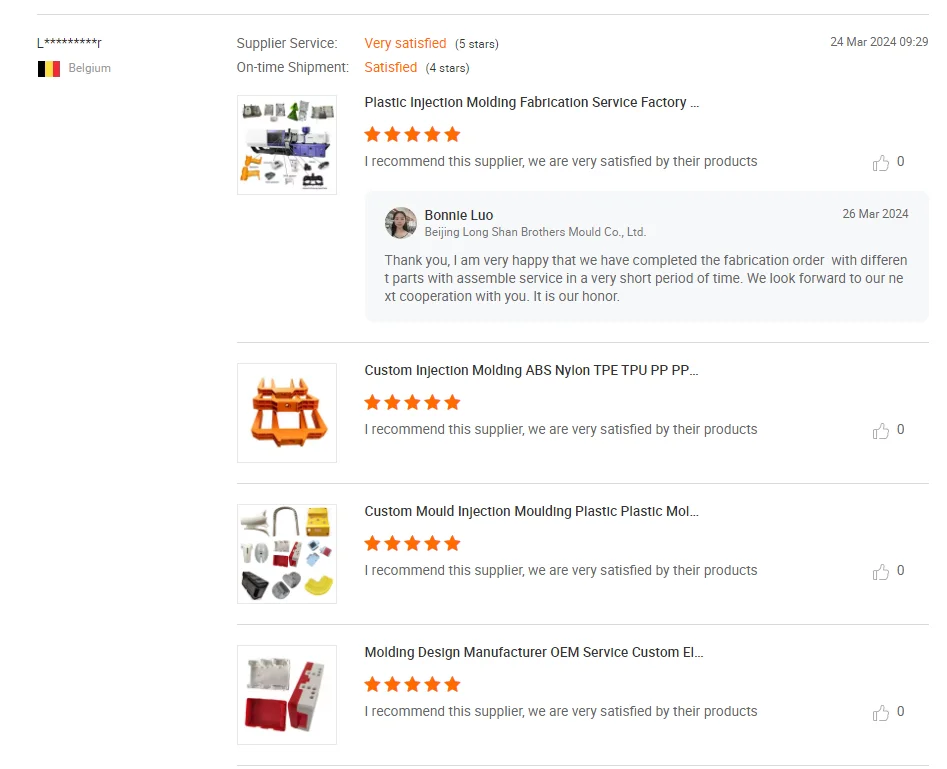Click the reviewer name L*********r

coord(69,43)
